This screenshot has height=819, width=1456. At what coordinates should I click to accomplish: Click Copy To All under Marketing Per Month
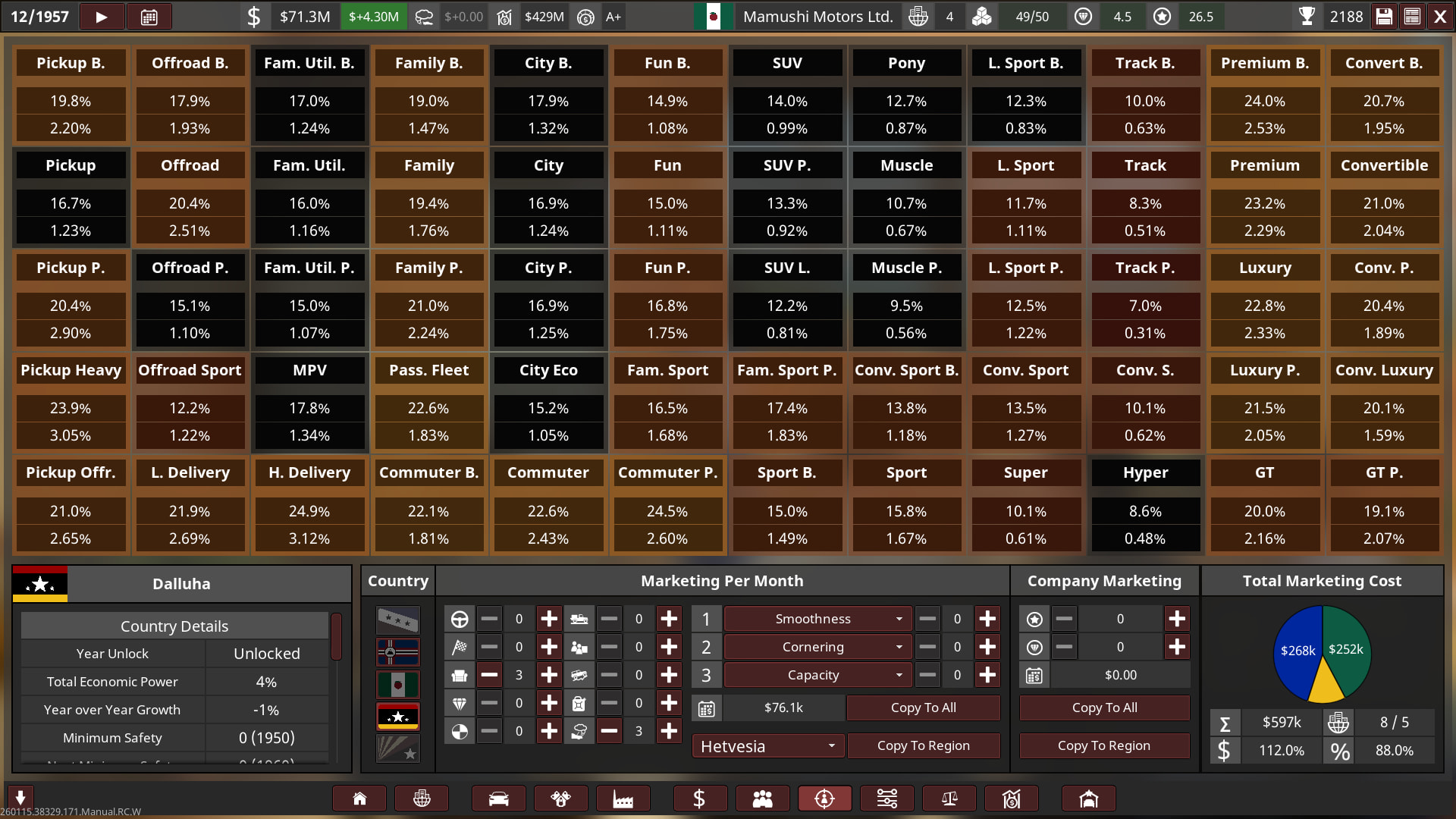(x=923, y=708)
